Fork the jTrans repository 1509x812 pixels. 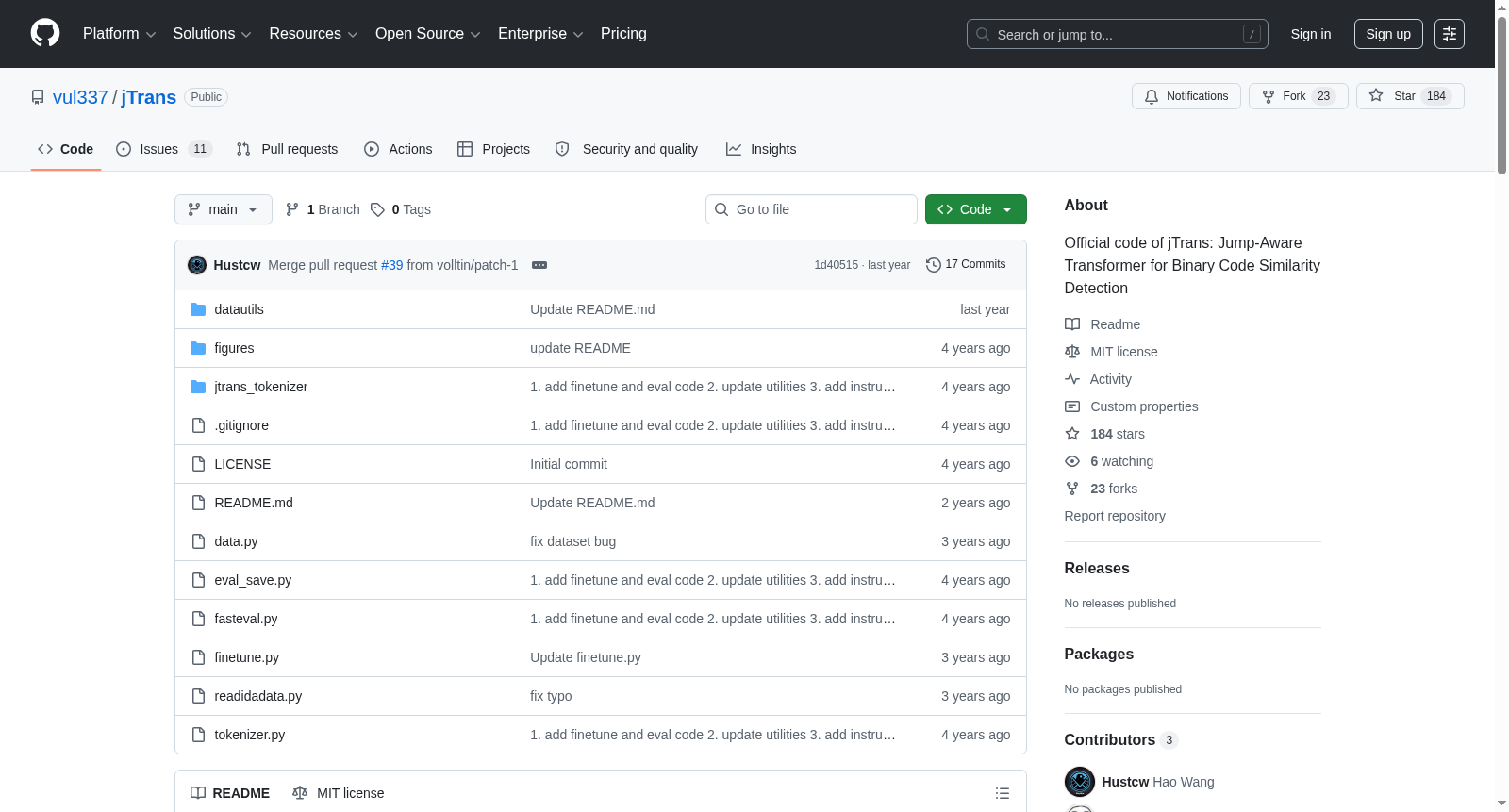pos(1300,96)
